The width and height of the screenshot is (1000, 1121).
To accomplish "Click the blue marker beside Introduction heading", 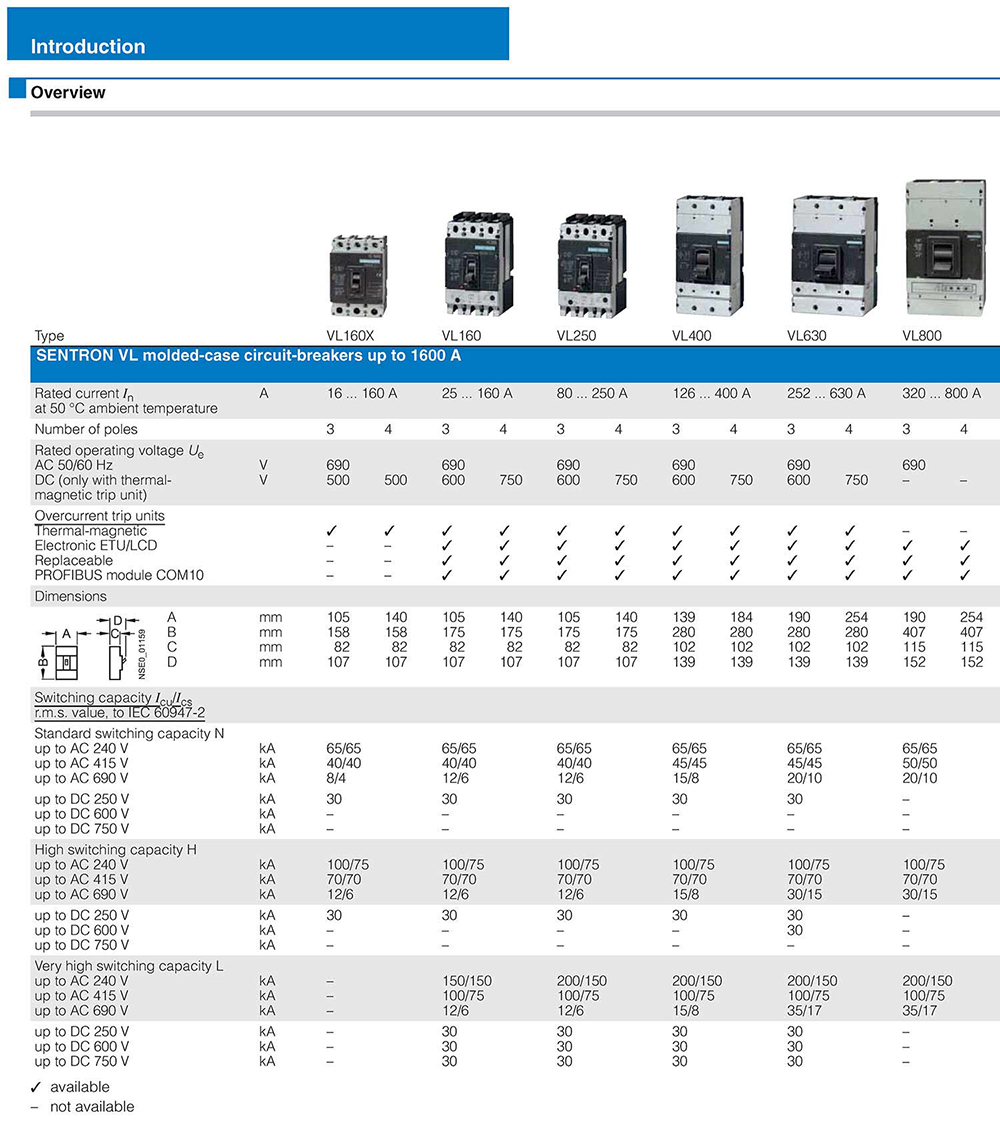I will click(x=16, y=32).
